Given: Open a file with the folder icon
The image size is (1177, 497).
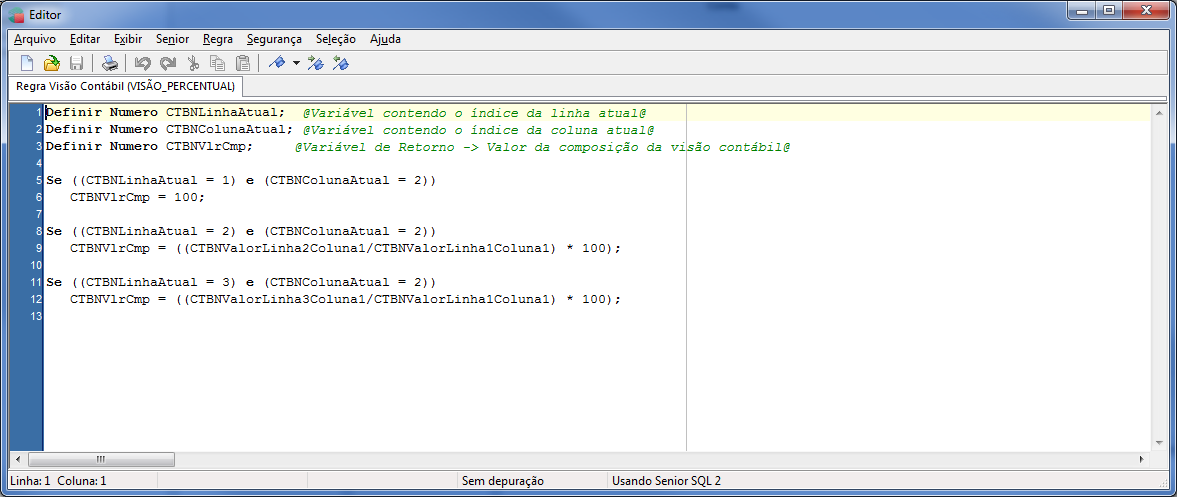Looking at the screenshot, I should click(51, 63).
